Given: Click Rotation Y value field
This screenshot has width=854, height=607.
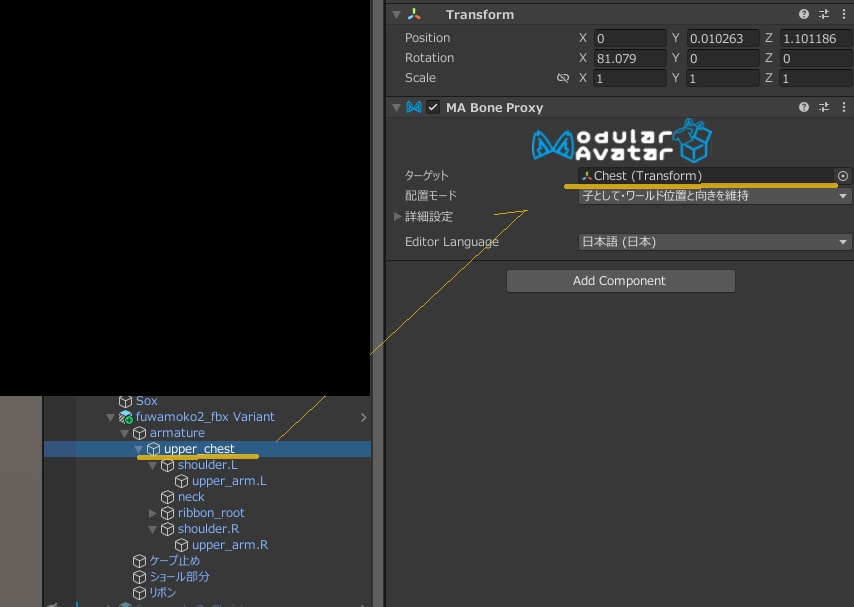Looking at the screenshot, I should tap(723, 58).
